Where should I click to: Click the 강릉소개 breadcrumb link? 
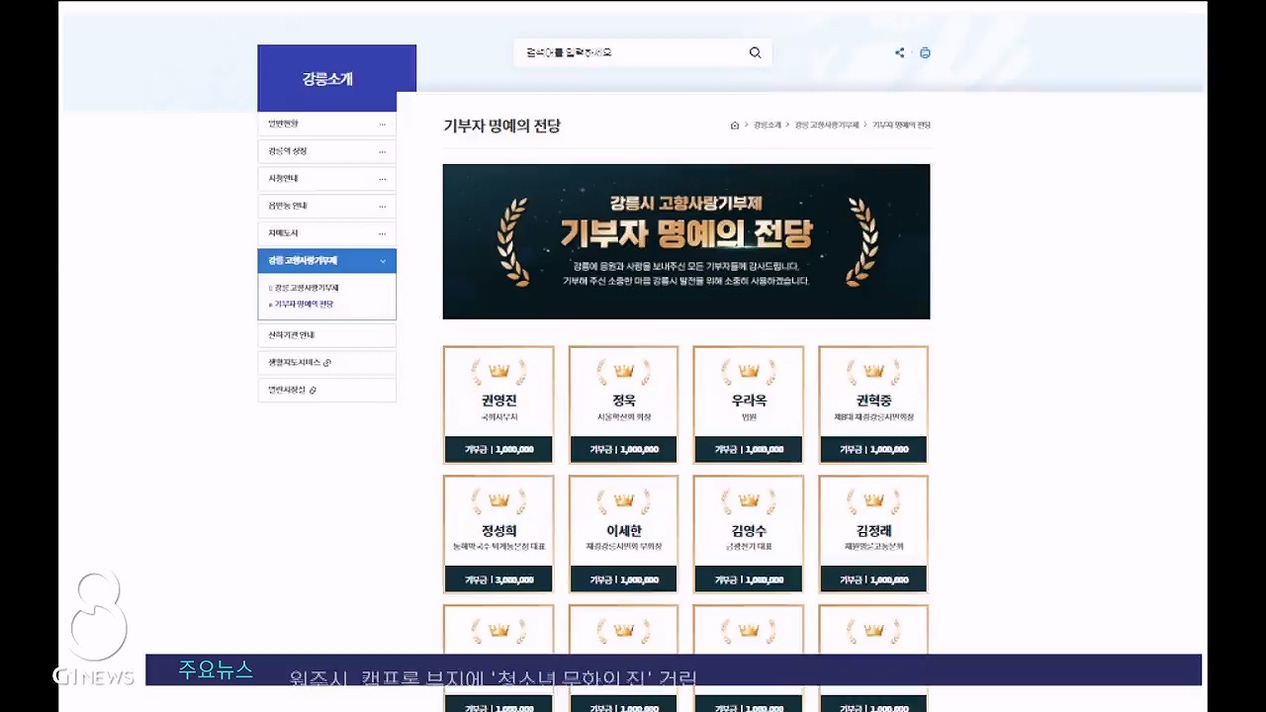pos(767,126)
